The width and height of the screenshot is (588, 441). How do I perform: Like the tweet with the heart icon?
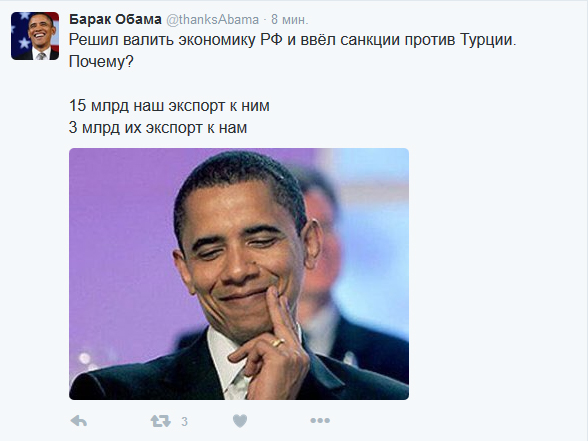(240, 421)
